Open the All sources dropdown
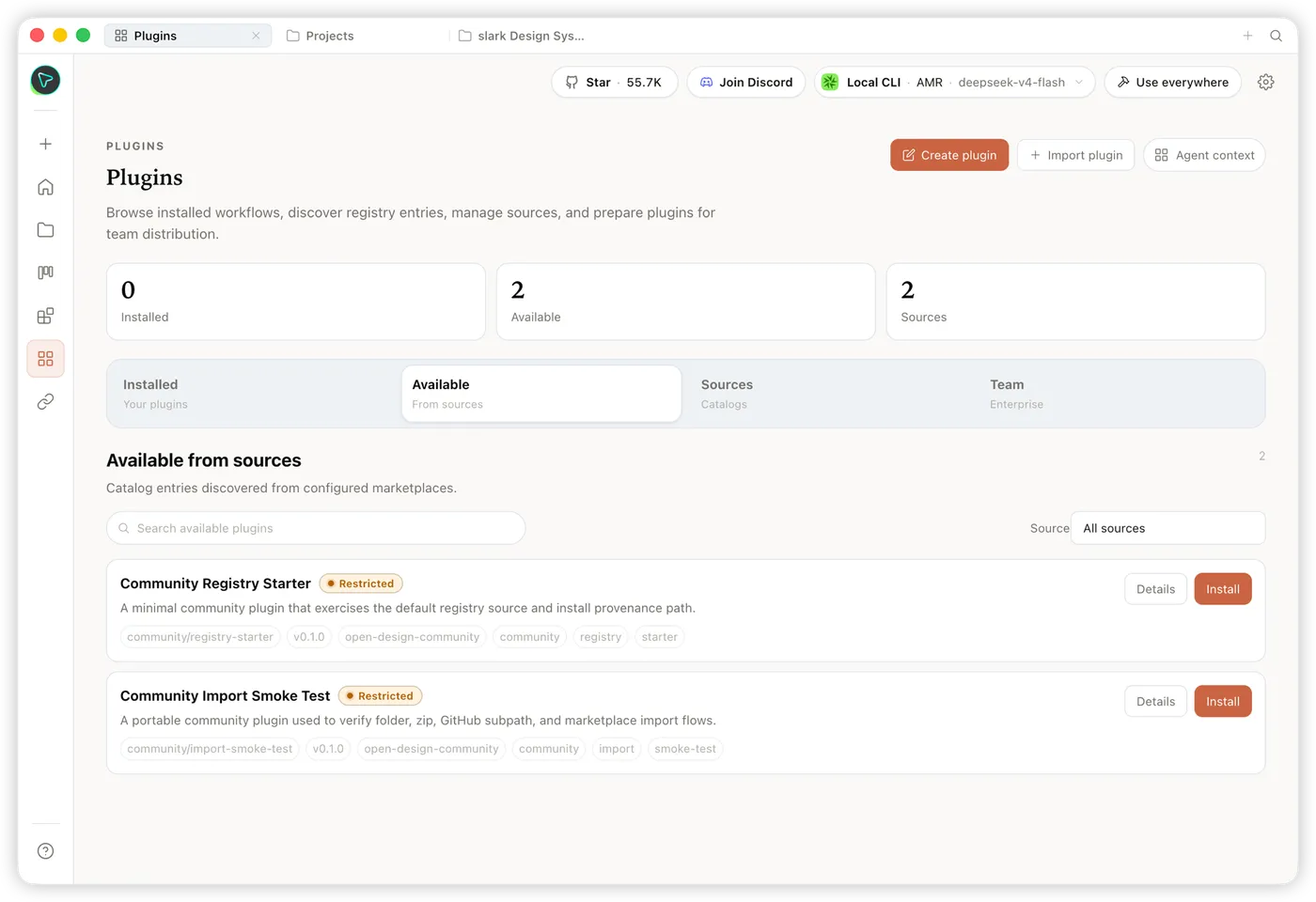This screenshot has width=1316, height=902. click(x=1167, y=528)
